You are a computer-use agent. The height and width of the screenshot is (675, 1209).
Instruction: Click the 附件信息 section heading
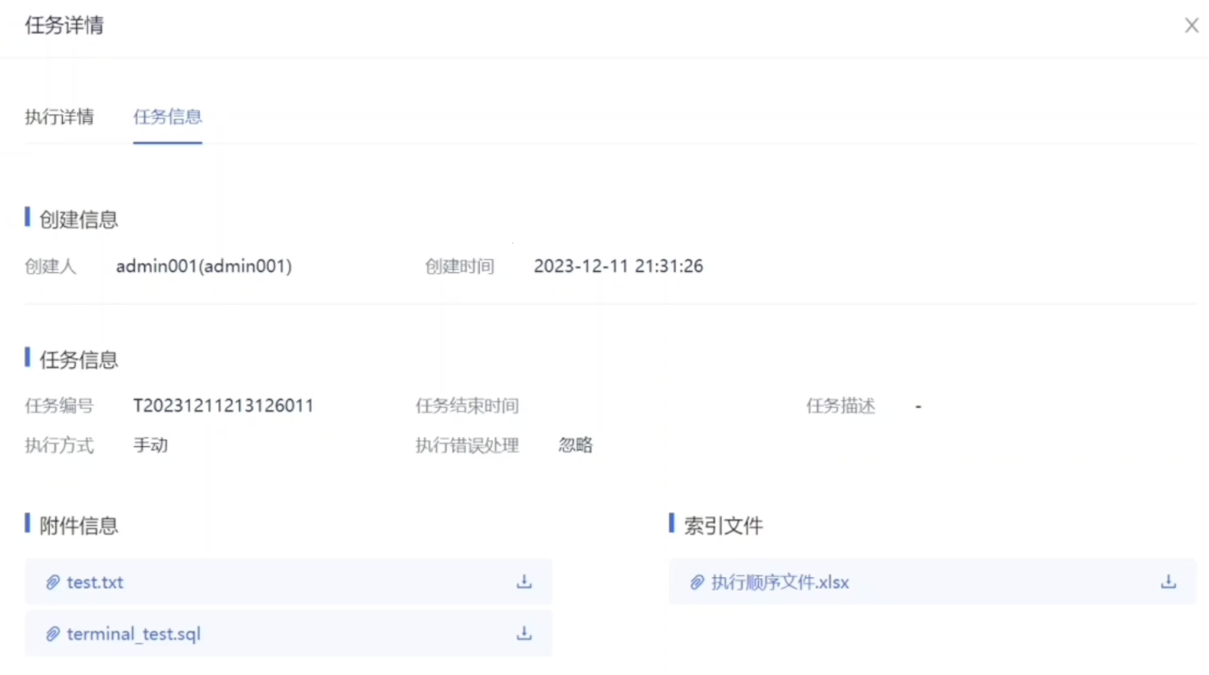pos(79,525)
